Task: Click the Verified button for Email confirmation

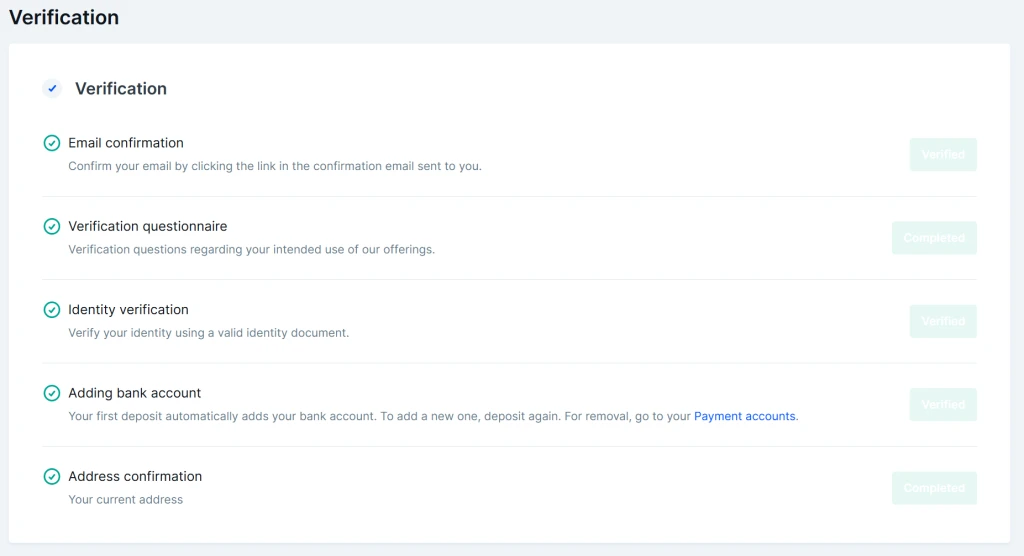Action: [x=942, y=155]
